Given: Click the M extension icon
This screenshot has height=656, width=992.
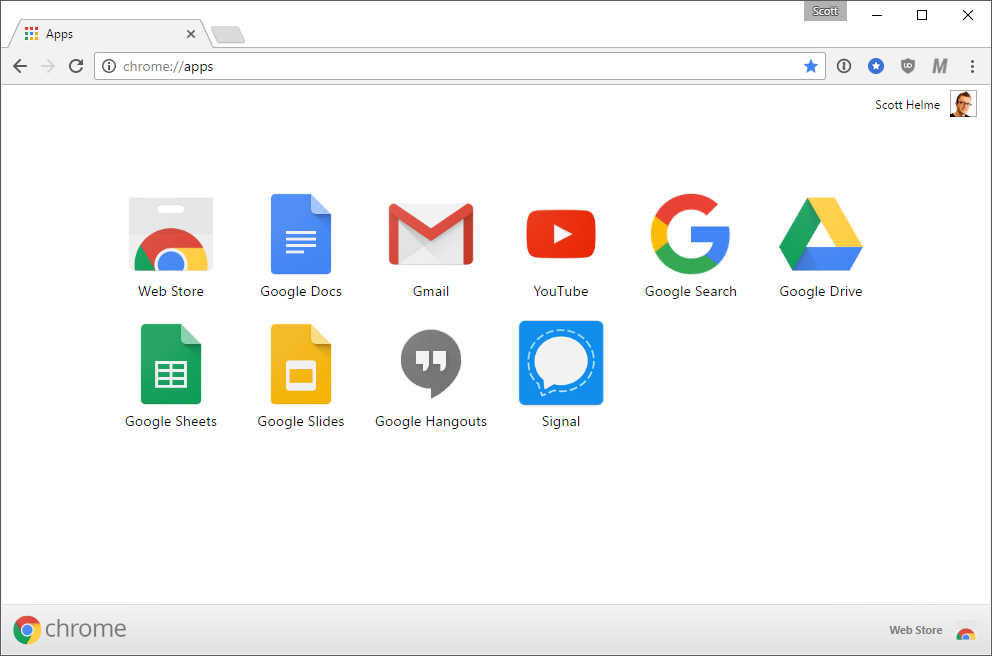Looking at the screenshot, I should click(939, 65).
